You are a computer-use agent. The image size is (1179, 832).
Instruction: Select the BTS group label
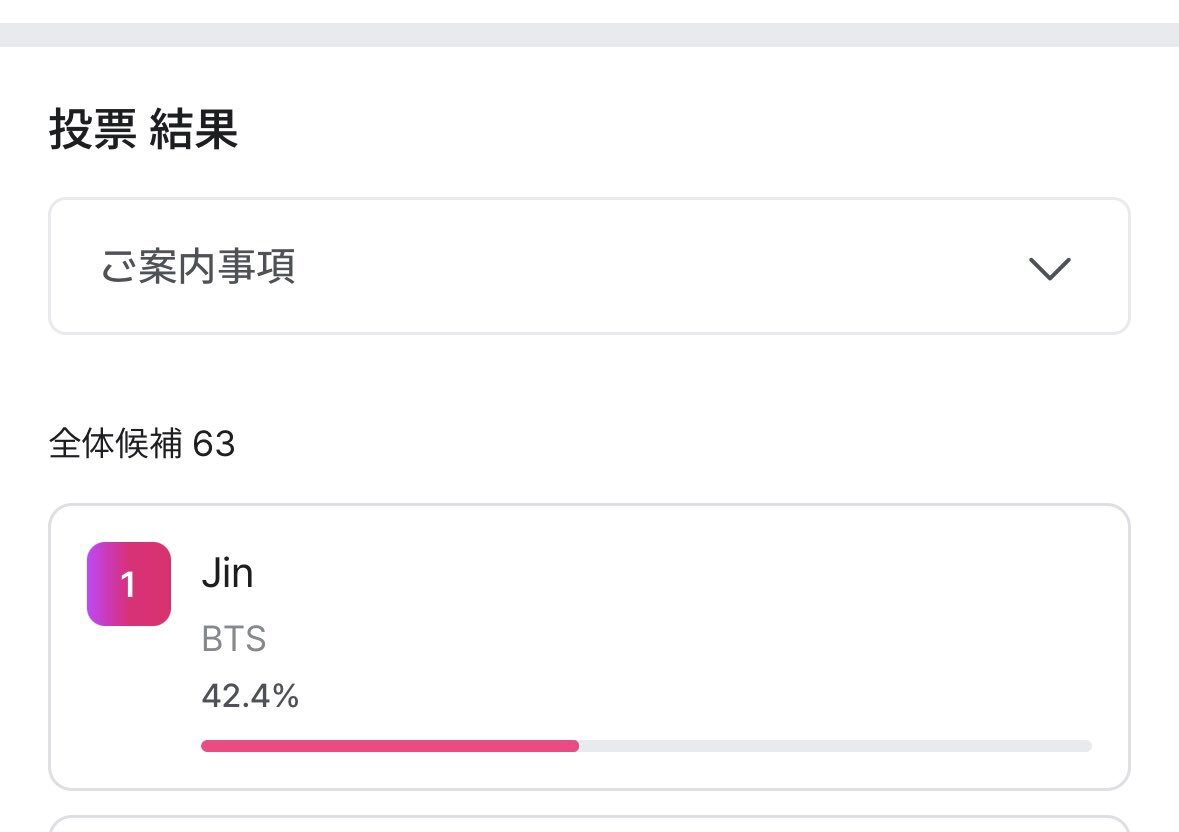tap(234, 639)
